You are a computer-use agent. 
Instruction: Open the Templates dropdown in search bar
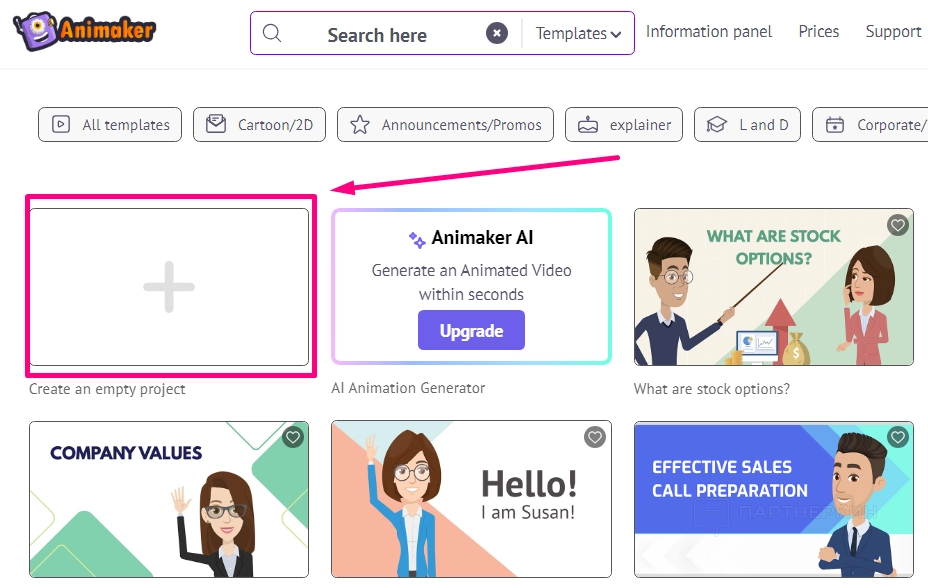(x=578, y=34)
